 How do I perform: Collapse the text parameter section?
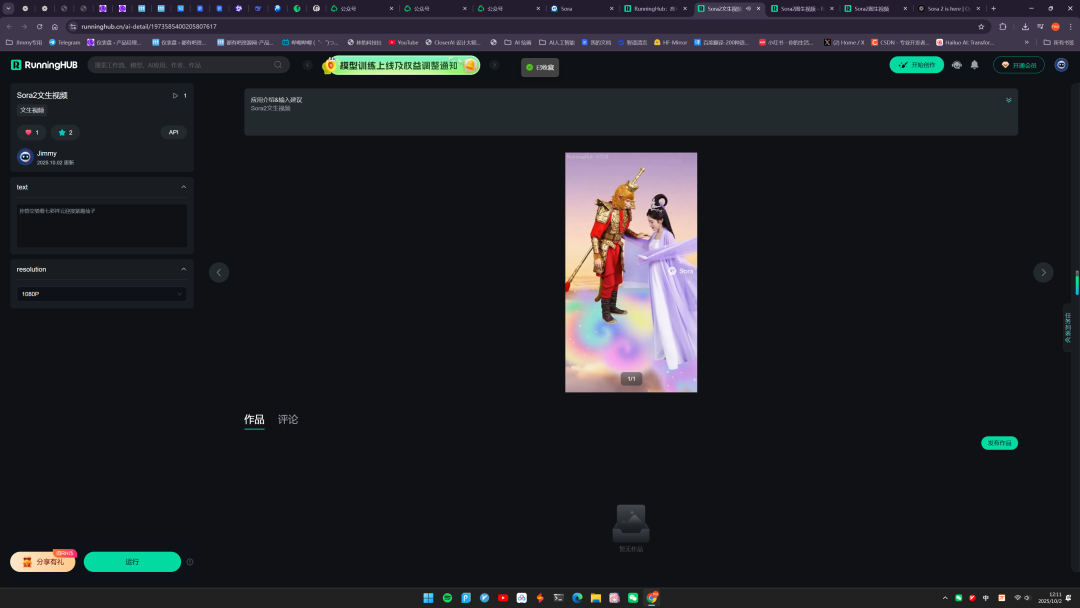[183, 187]
